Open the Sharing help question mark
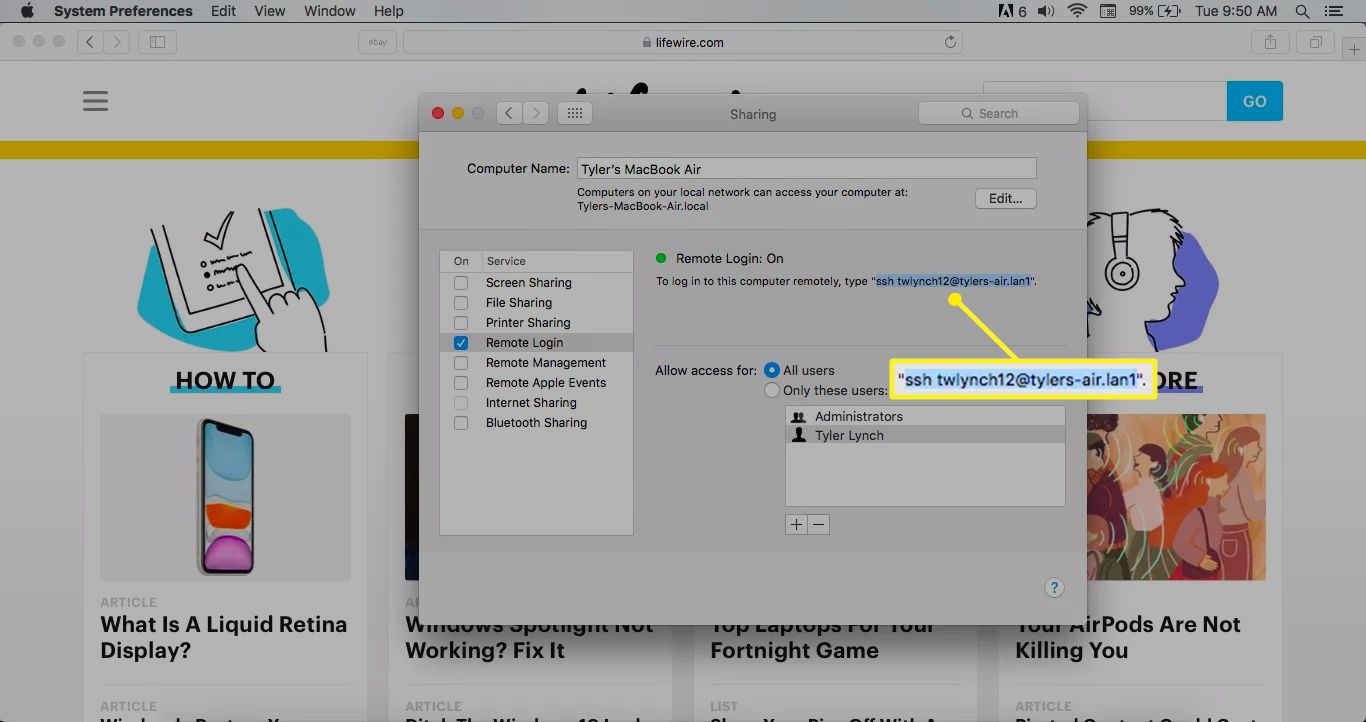The height and width of the screenshot is (722, 1366). click(1054, 588)
